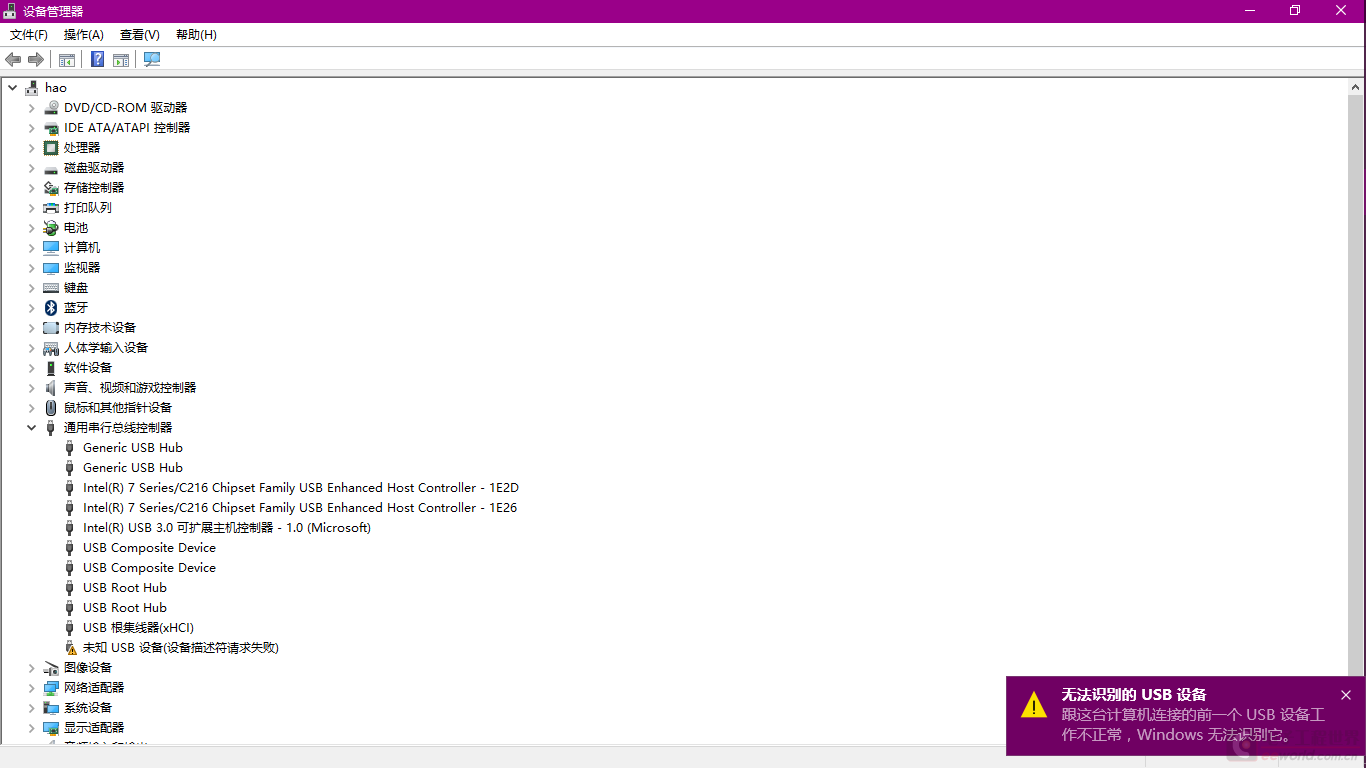Click the Forward arrow toolbar icon
The width and height of the screenshot is (1366, 768).
coord(36,60)
